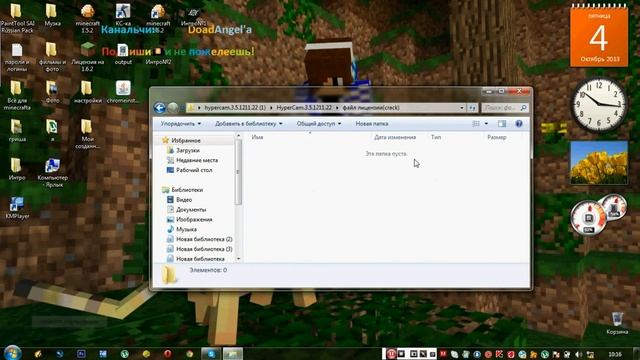Open the Explorer help button

coord(519,124)
